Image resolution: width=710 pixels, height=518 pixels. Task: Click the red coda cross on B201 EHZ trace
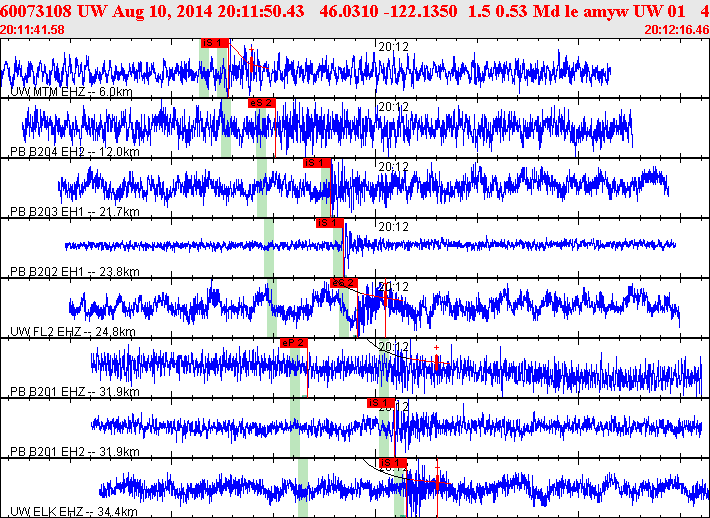[436, 361]
